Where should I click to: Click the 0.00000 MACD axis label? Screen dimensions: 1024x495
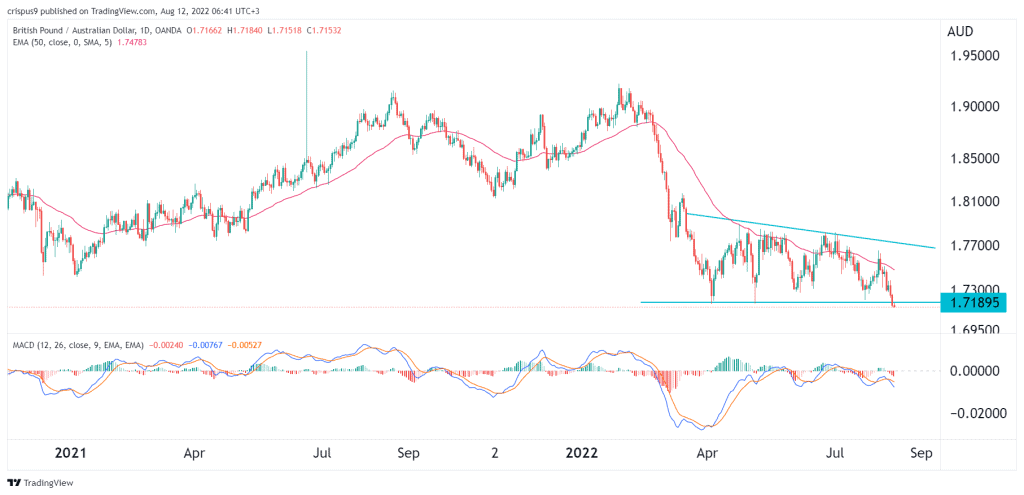point(976,370)
